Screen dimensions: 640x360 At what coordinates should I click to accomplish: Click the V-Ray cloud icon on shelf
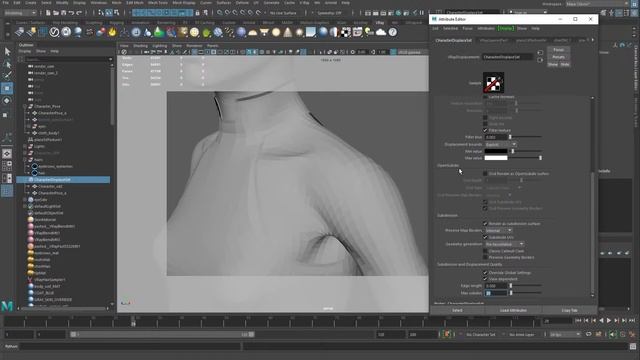[381, 32]
